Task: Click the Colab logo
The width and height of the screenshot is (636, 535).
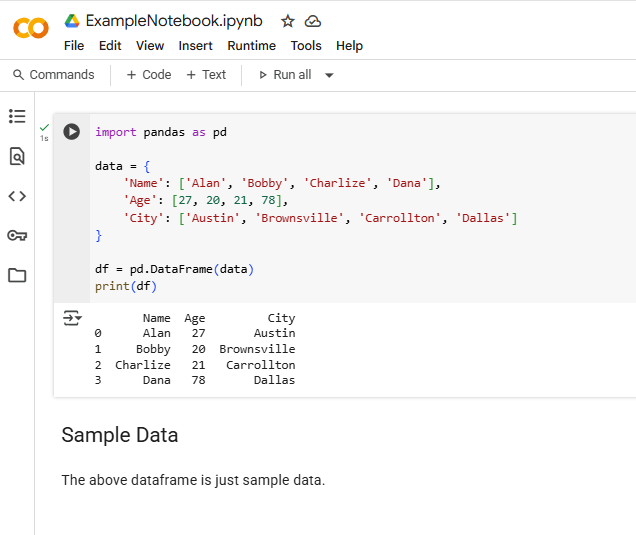Action: [x=30, y=28]
